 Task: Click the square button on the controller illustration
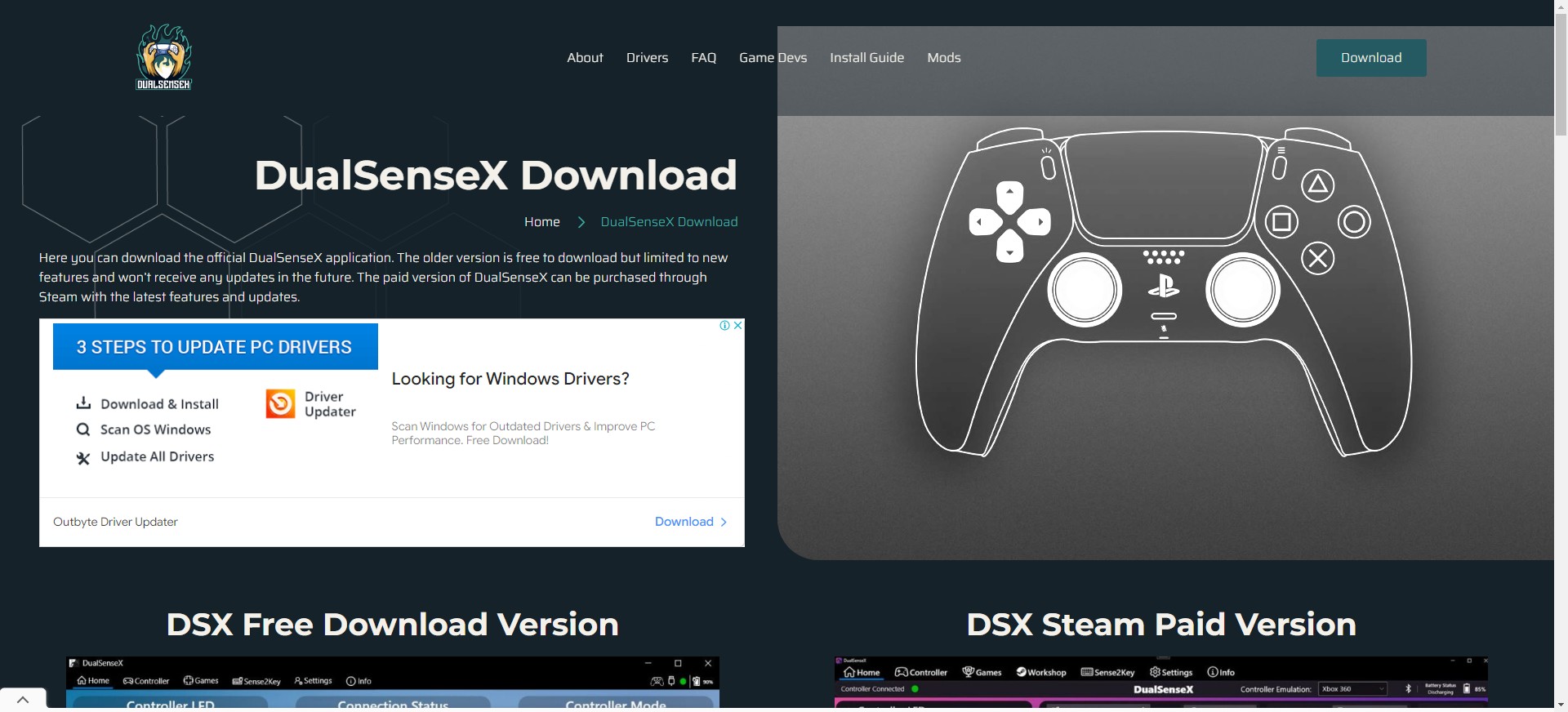[1281, 222]
